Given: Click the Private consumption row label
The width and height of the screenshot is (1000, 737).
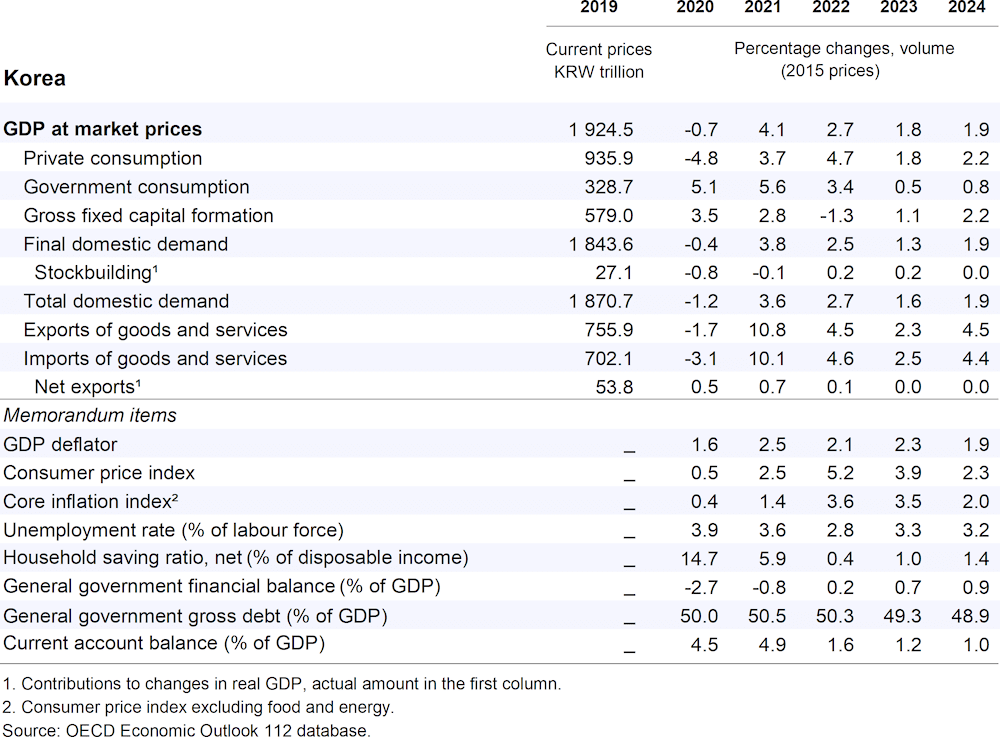Looking at the screenshot, I should click(x=113, y=158).
